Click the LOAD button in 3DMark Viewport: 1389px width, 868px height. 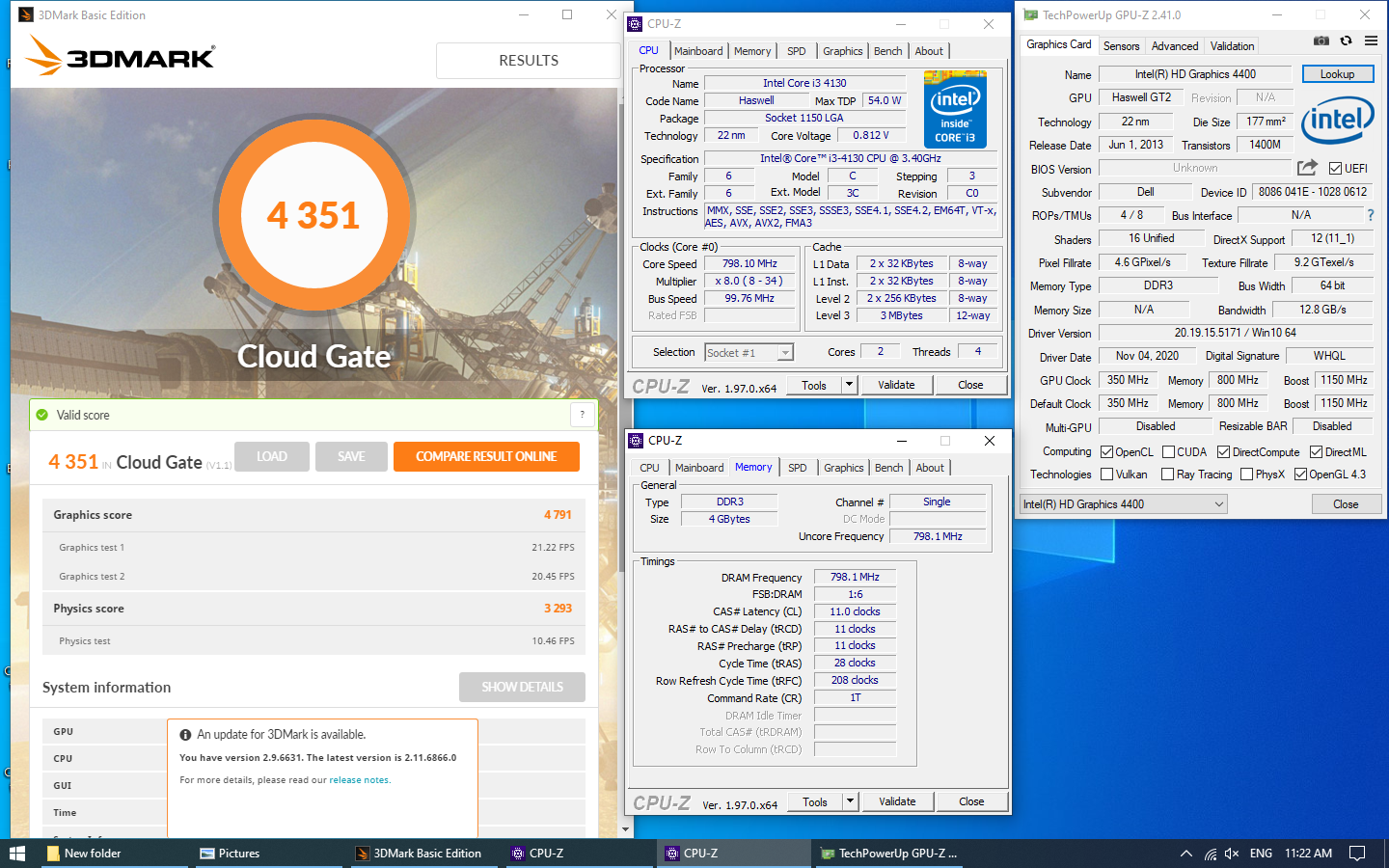(272, 456)
